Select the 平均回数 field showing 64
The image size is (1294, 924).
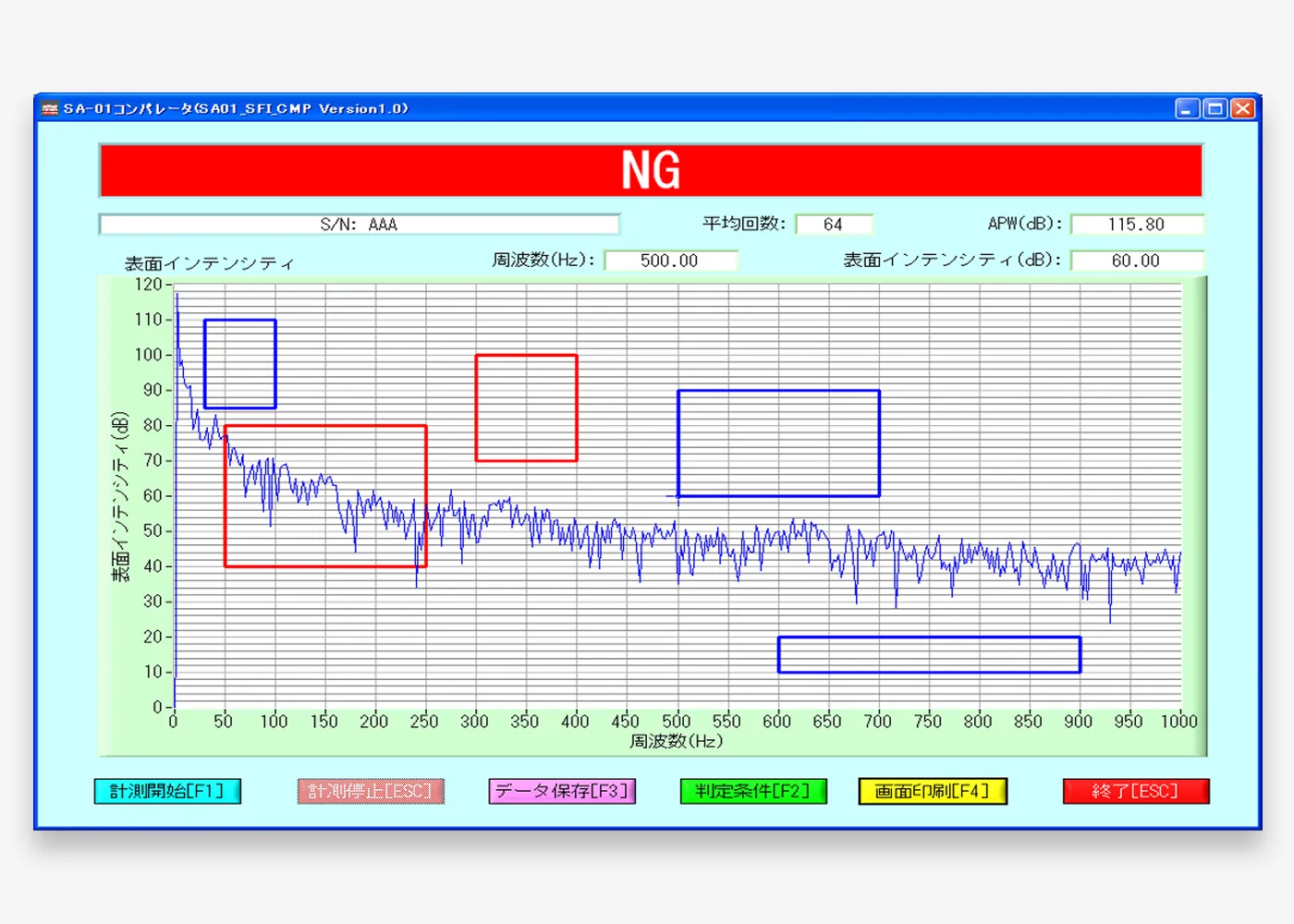pyautogui.click(x=834, y=225)
